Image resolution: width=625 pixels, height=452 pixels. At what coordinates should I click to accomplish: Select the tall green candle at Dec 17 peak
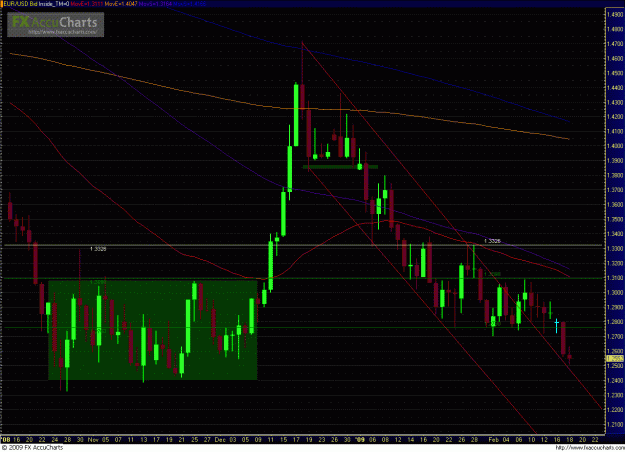[x=296, y=115]
